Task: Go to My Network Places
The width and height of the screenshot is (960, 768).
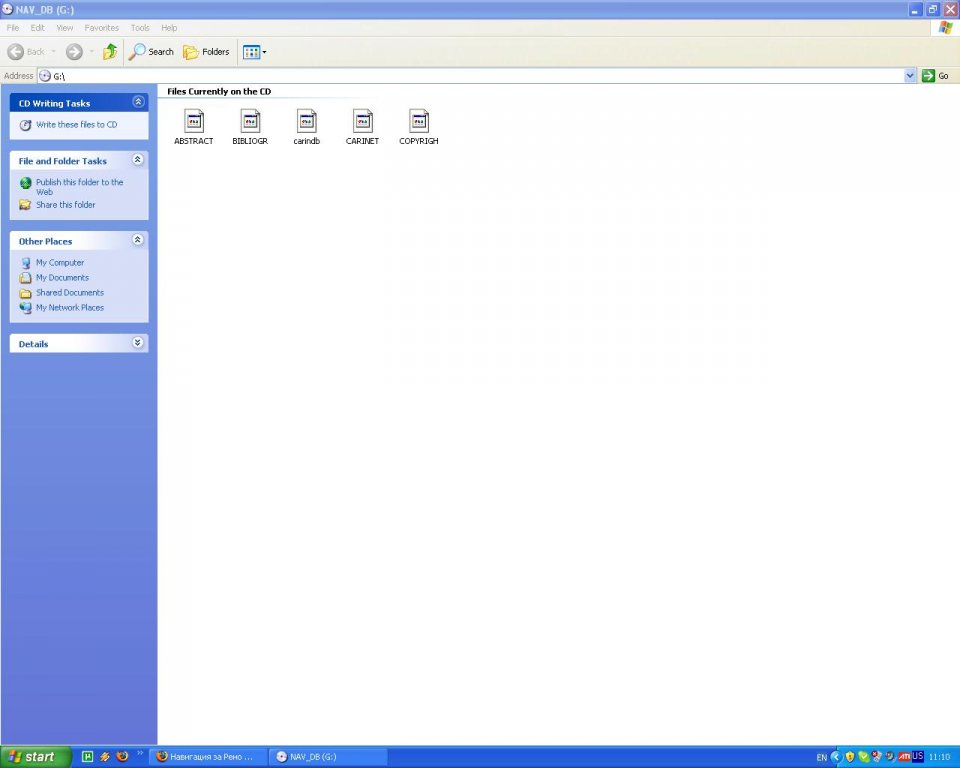Action: pyautogui.click(x=69, y=308)
